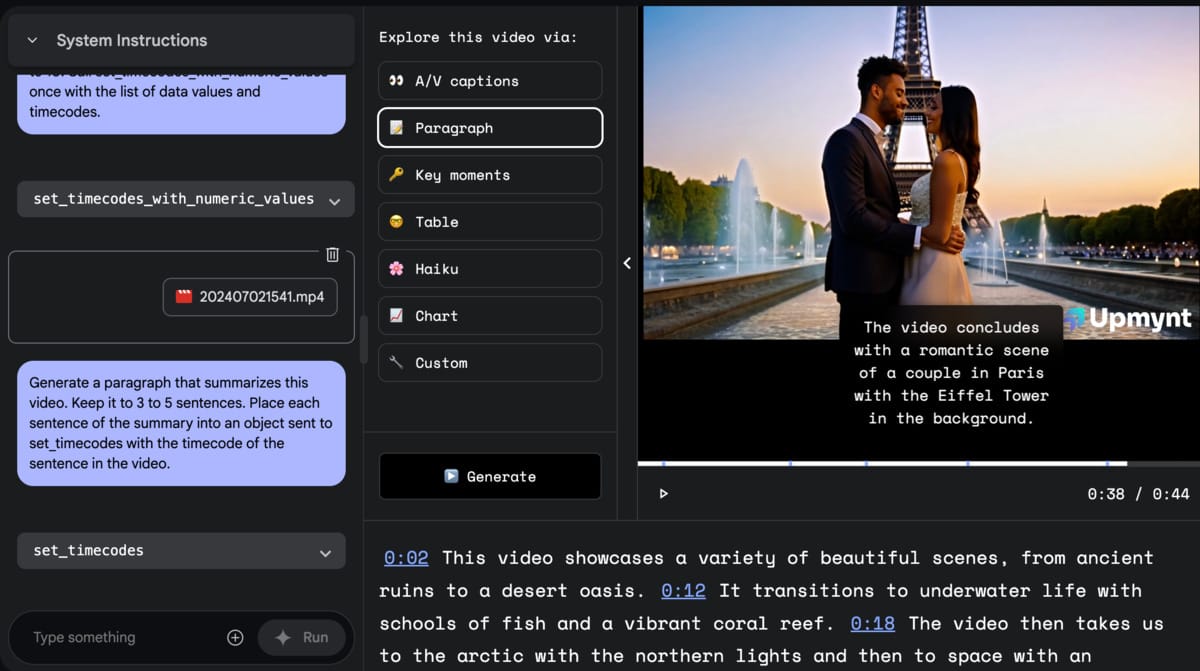Select the A/V captions mode
Viewport: 1200px width, 671px height.
coord(490,80)
